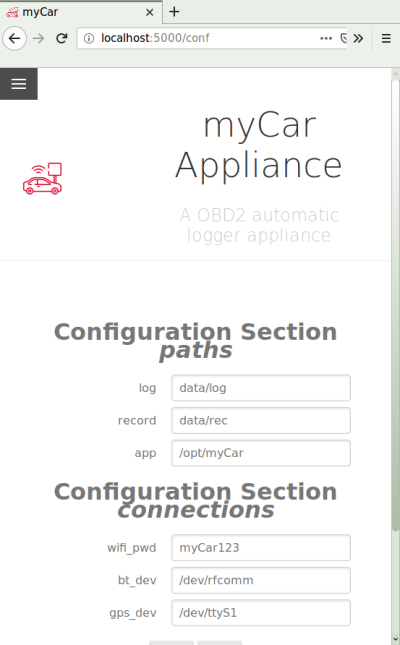Open the page actions three-dot menu

[x=326, y=38]
